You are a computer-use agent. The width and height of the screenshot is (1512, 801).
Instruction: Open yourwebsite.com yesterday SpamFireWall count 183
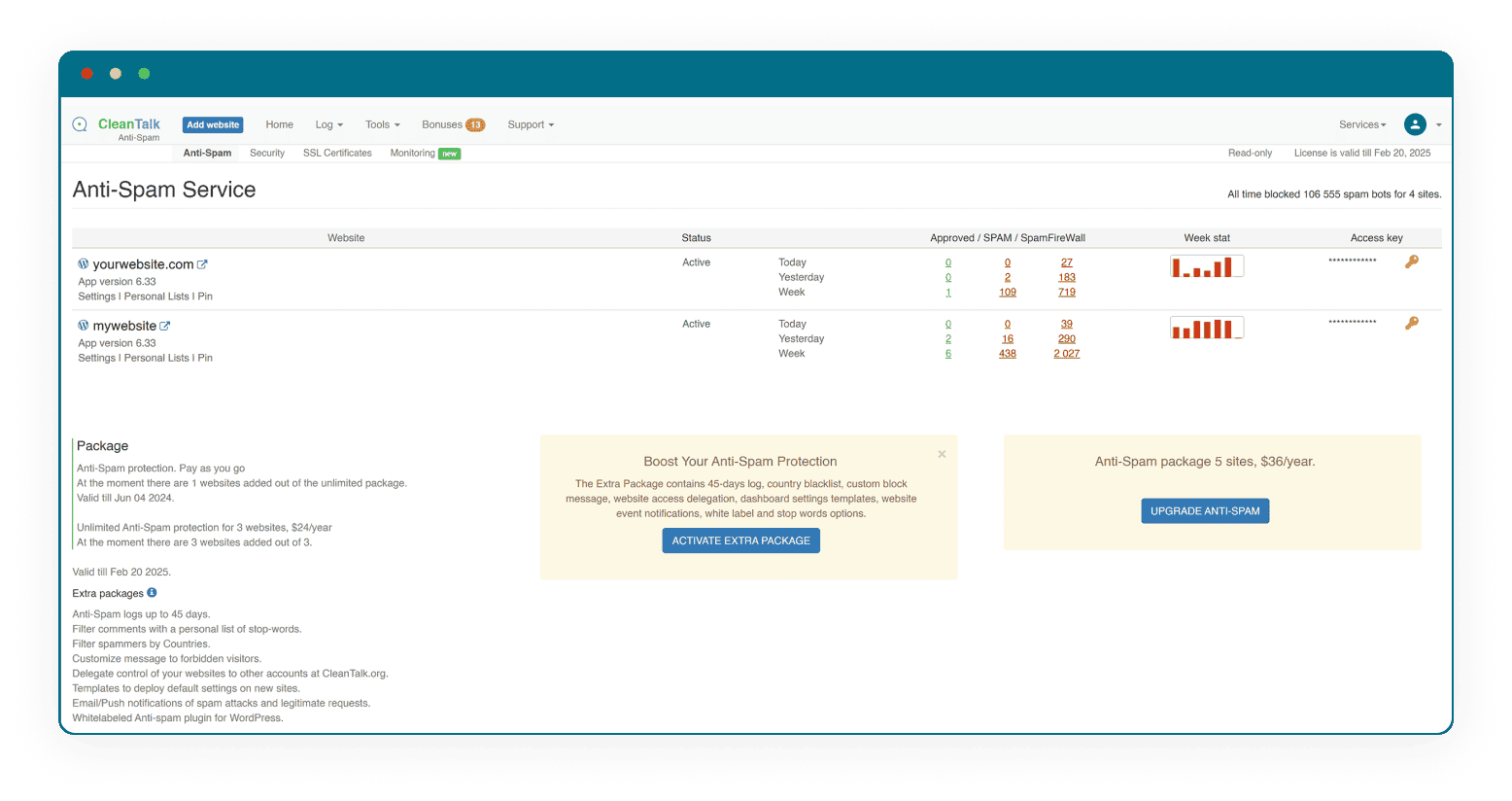pos(1067,277)
